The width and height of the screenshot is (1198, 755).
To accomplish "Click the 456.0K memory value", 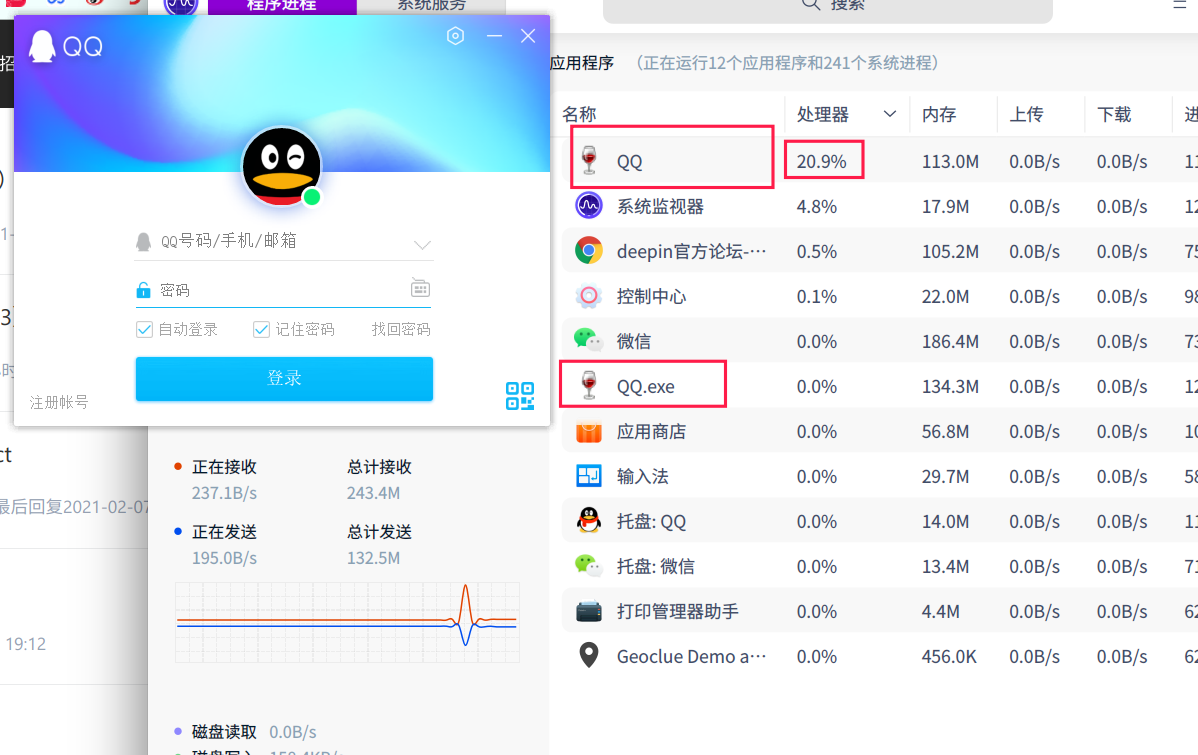I will pyautogui.click(x=949, y=656).
